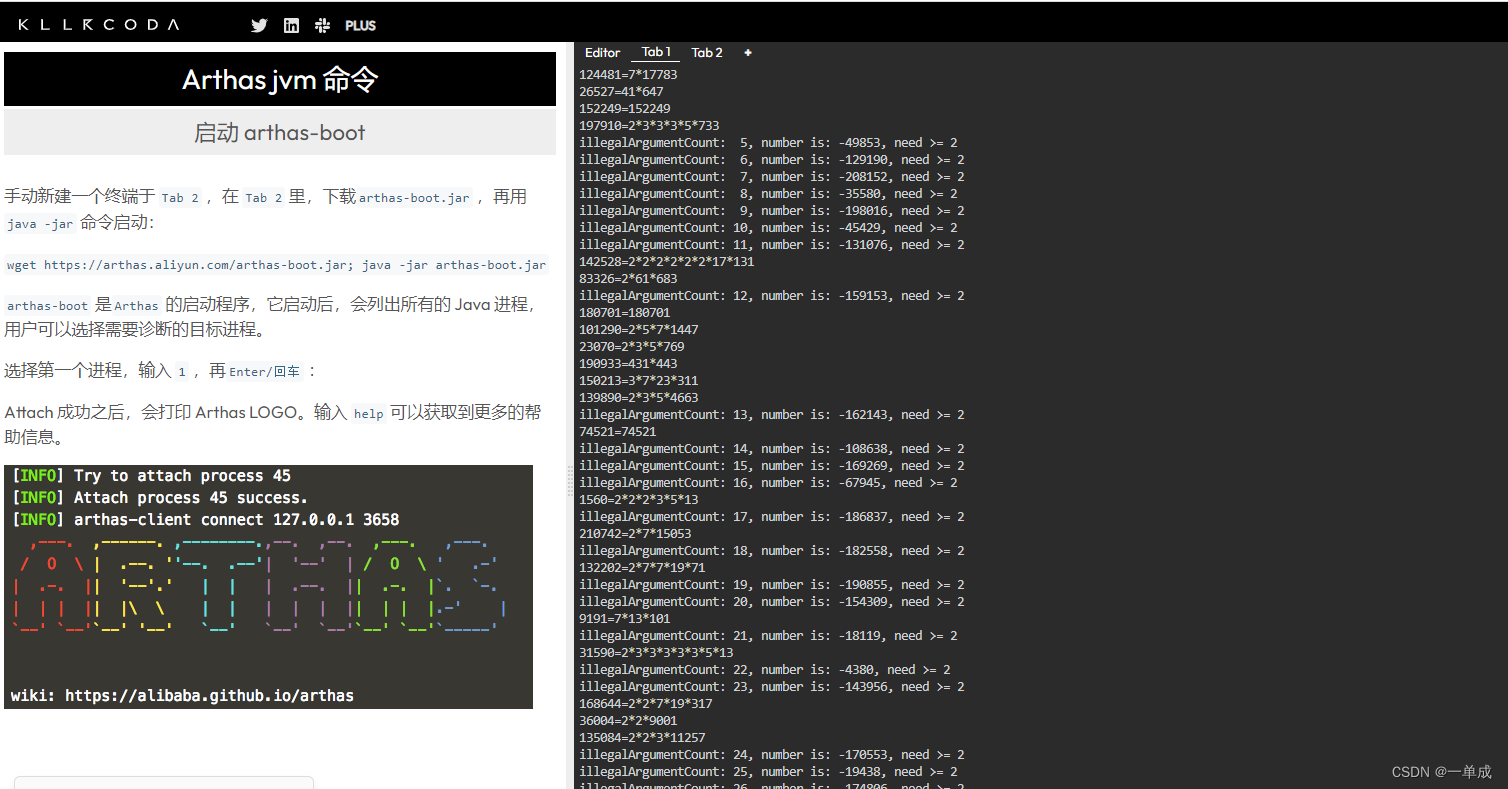Click terminal line '190933=431*443'

click(x=628, y=364)
